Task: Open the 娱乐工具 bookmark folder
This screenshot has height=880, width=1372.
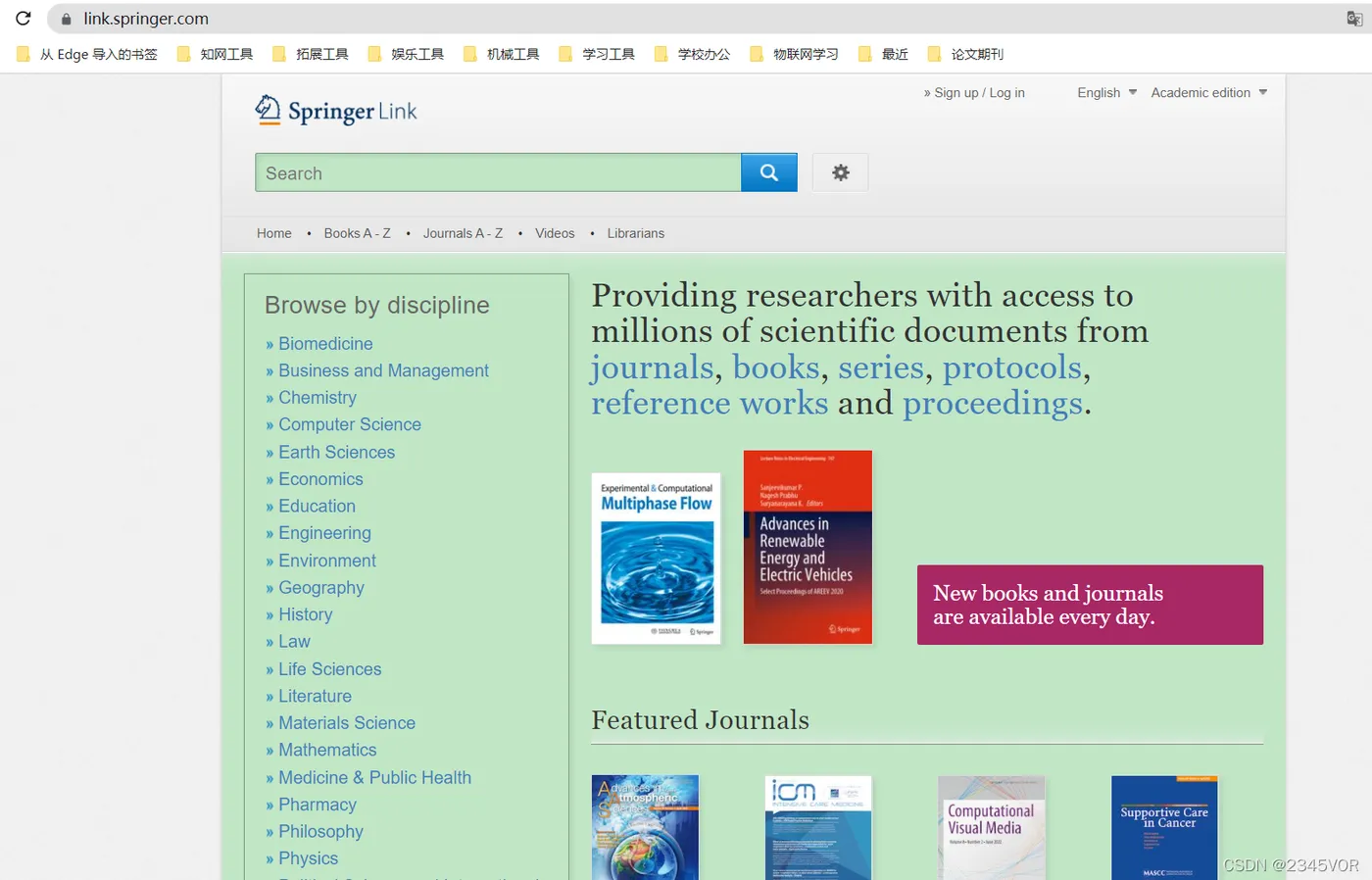Action: (406, 54)
